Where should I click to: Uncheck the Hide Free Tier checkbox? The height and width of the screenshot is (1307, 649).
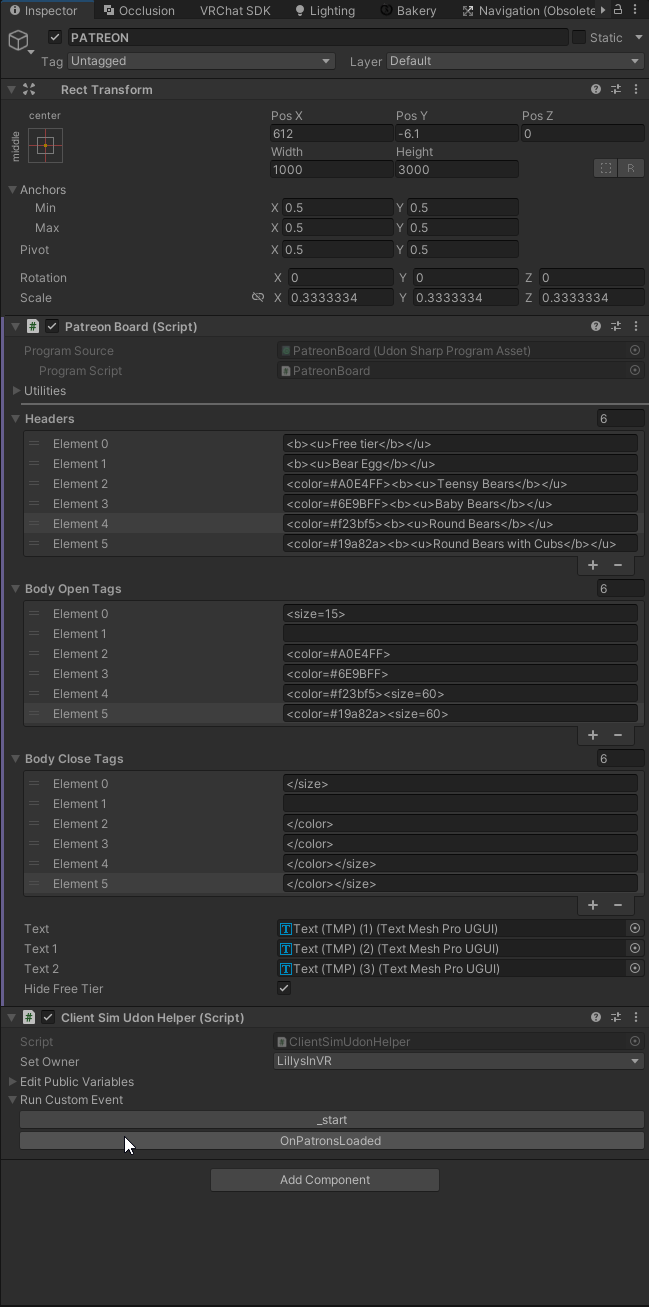pyautogui.click(x=284, y=989)
